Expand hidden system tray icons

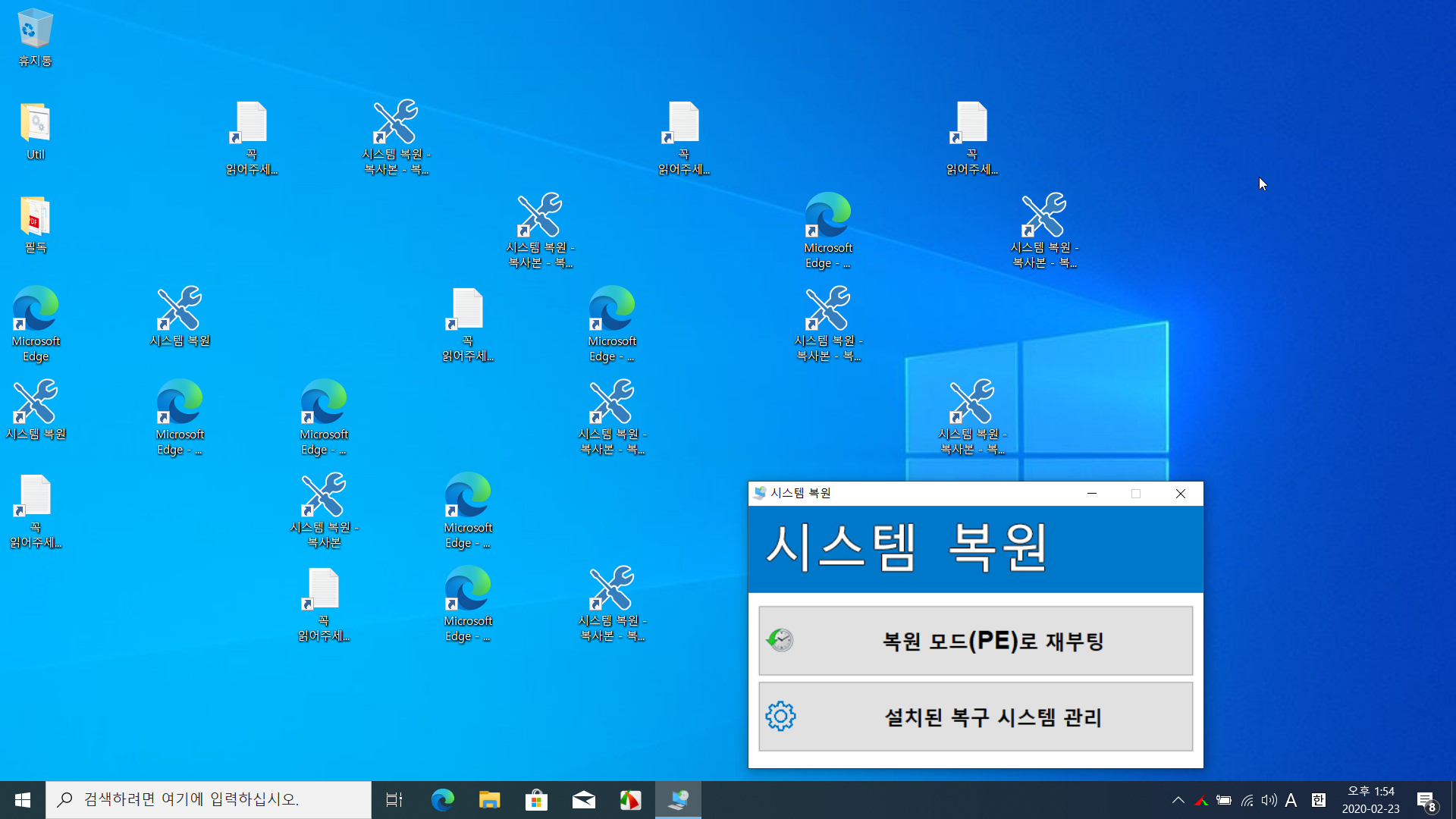click(1178, 800)
